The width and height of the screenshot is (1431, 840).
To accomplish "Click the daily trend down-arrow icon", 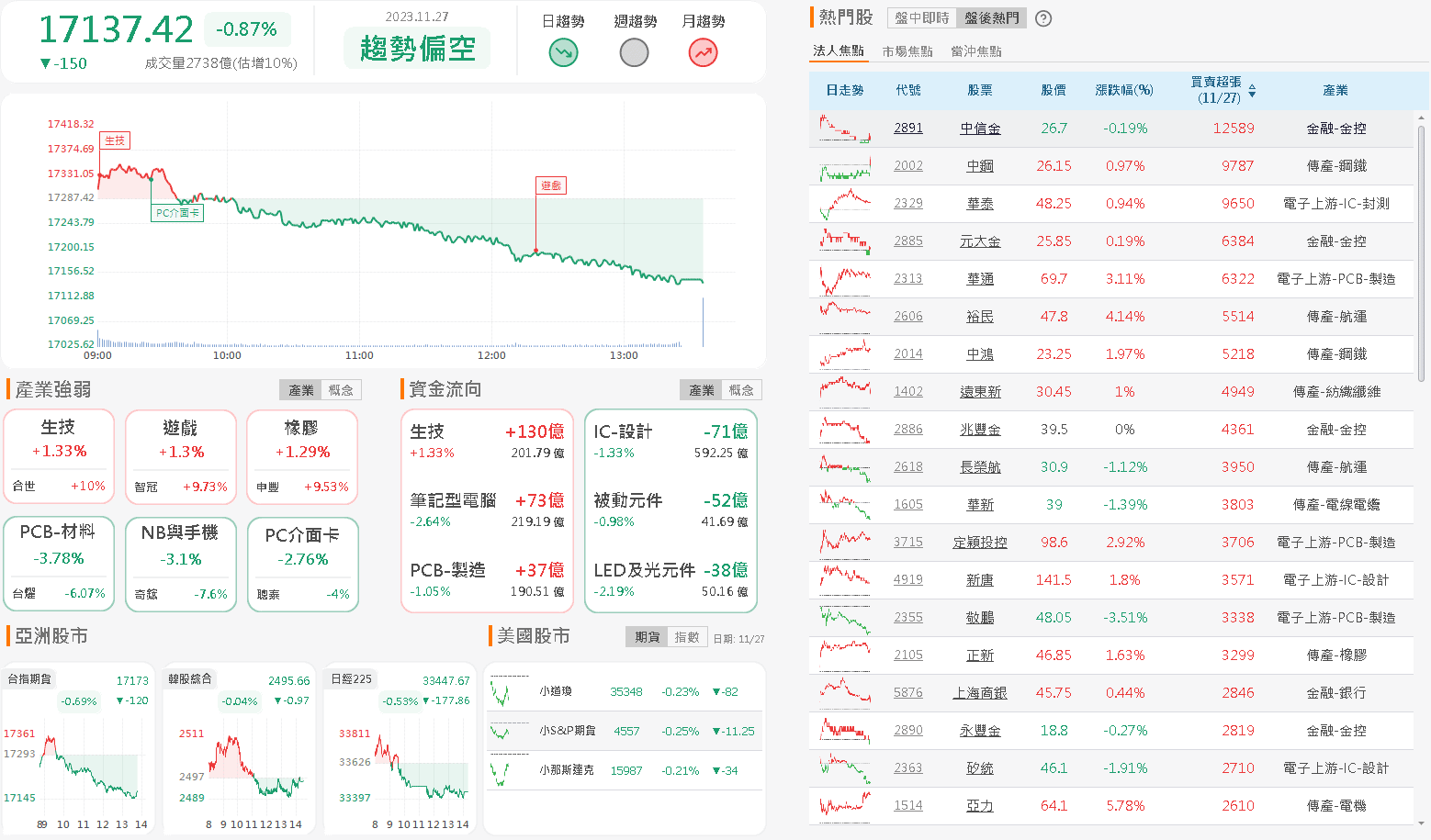I will pos(563,53).
